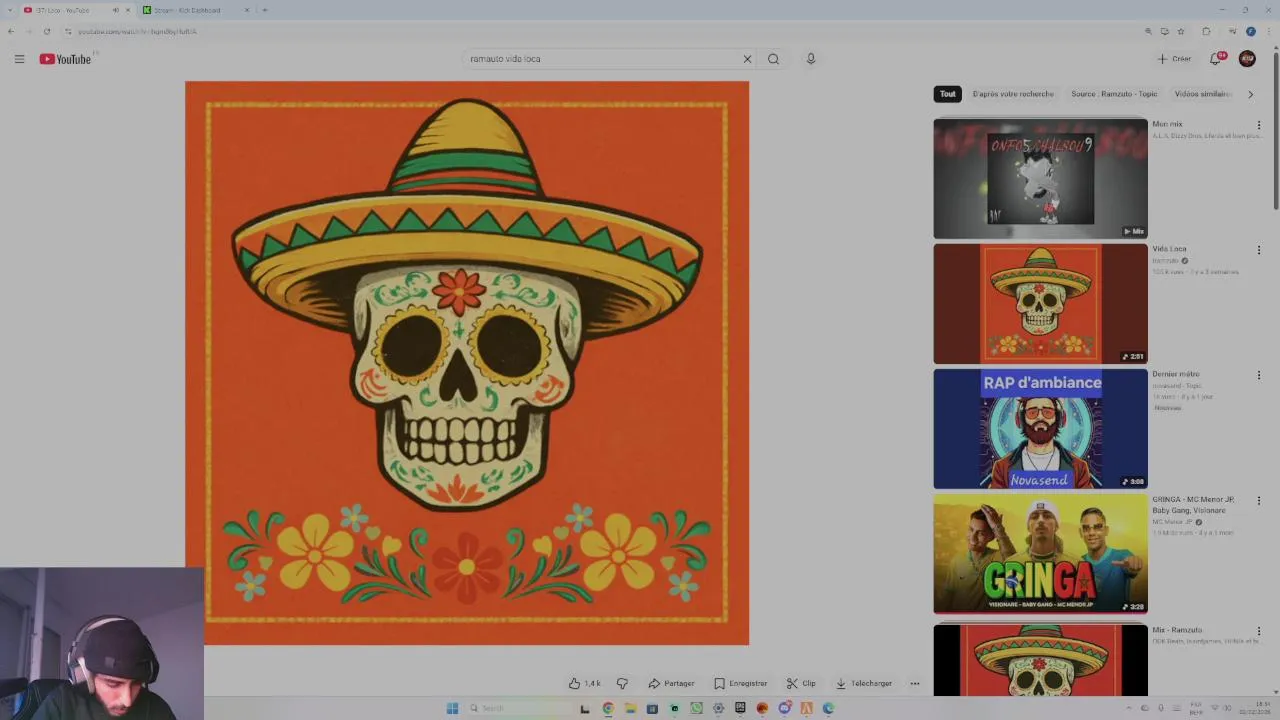Open the Mon mix video thumbnail
Image resolution: width=1280 pixels, height=720 pixels.
[1040, 179]
